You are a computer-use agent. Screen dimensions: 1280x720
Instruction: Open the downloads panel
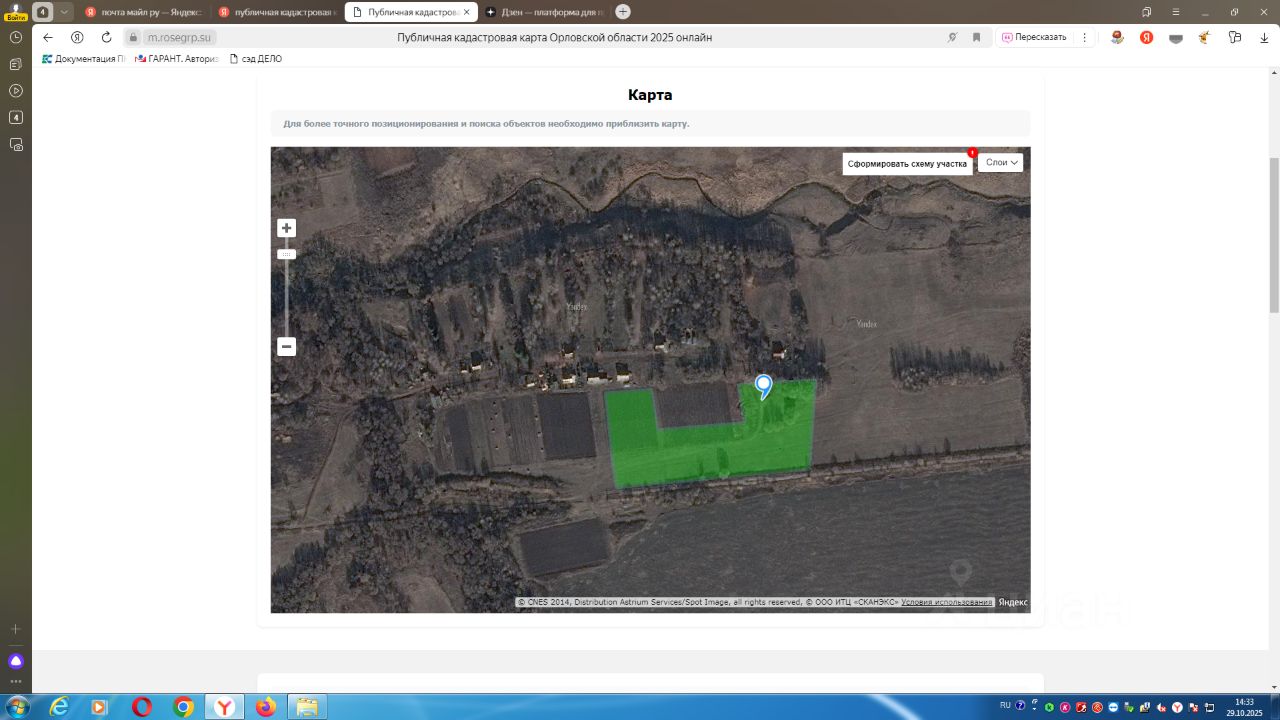pyautogui.click(x=1264, y=37)
